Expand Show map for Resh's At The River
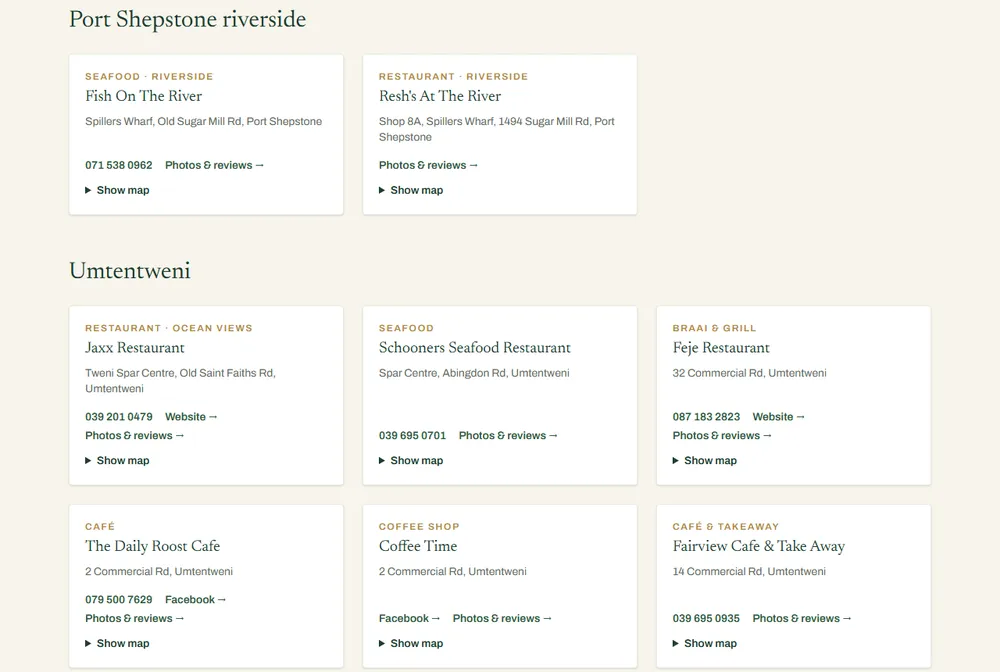The height and width of the screenshot is (672, 1000). [411, 190]
